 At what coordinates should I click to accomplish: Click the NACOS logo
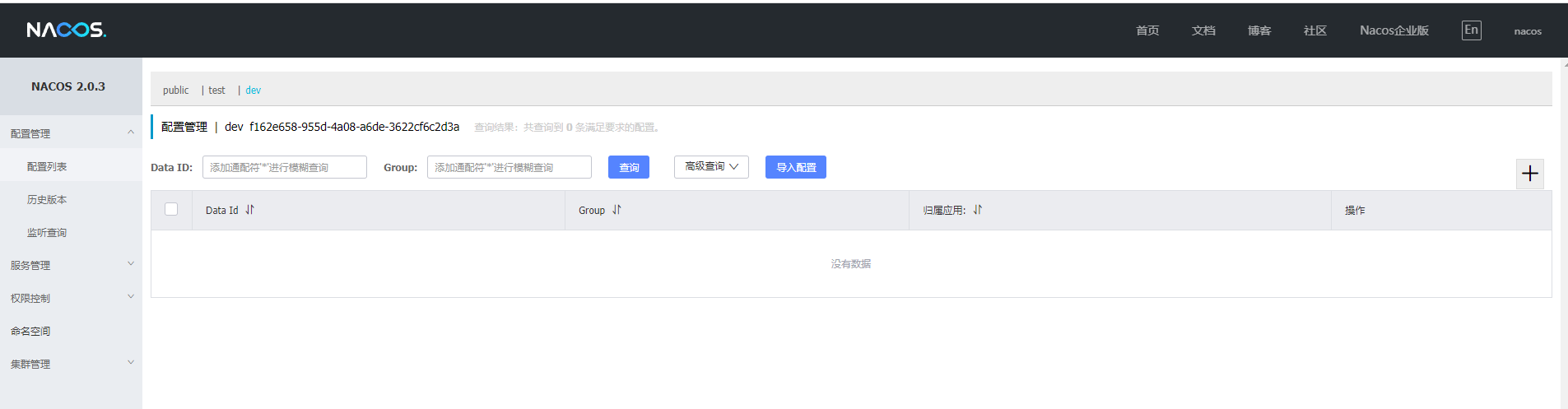pos(66,30)
